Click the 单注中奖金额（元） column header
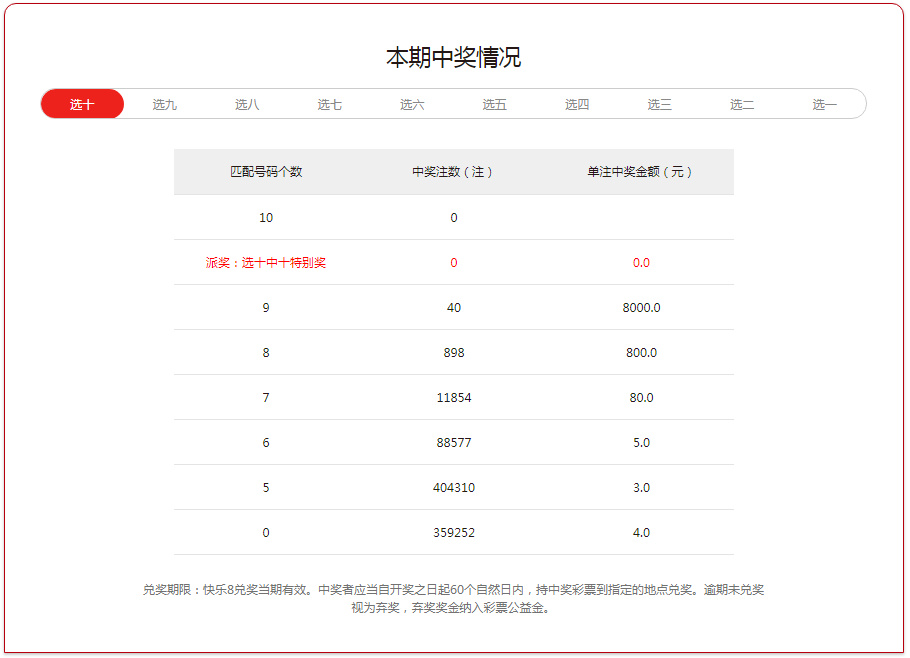 pos(640,172)
